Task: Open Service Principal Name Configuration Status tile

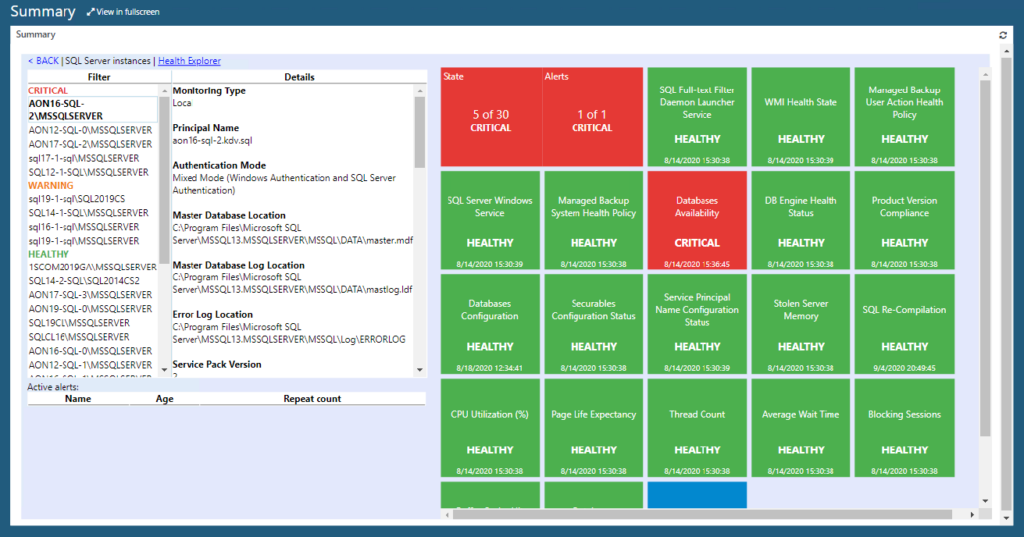Action: pyautogui.click(x=697, y=324)
